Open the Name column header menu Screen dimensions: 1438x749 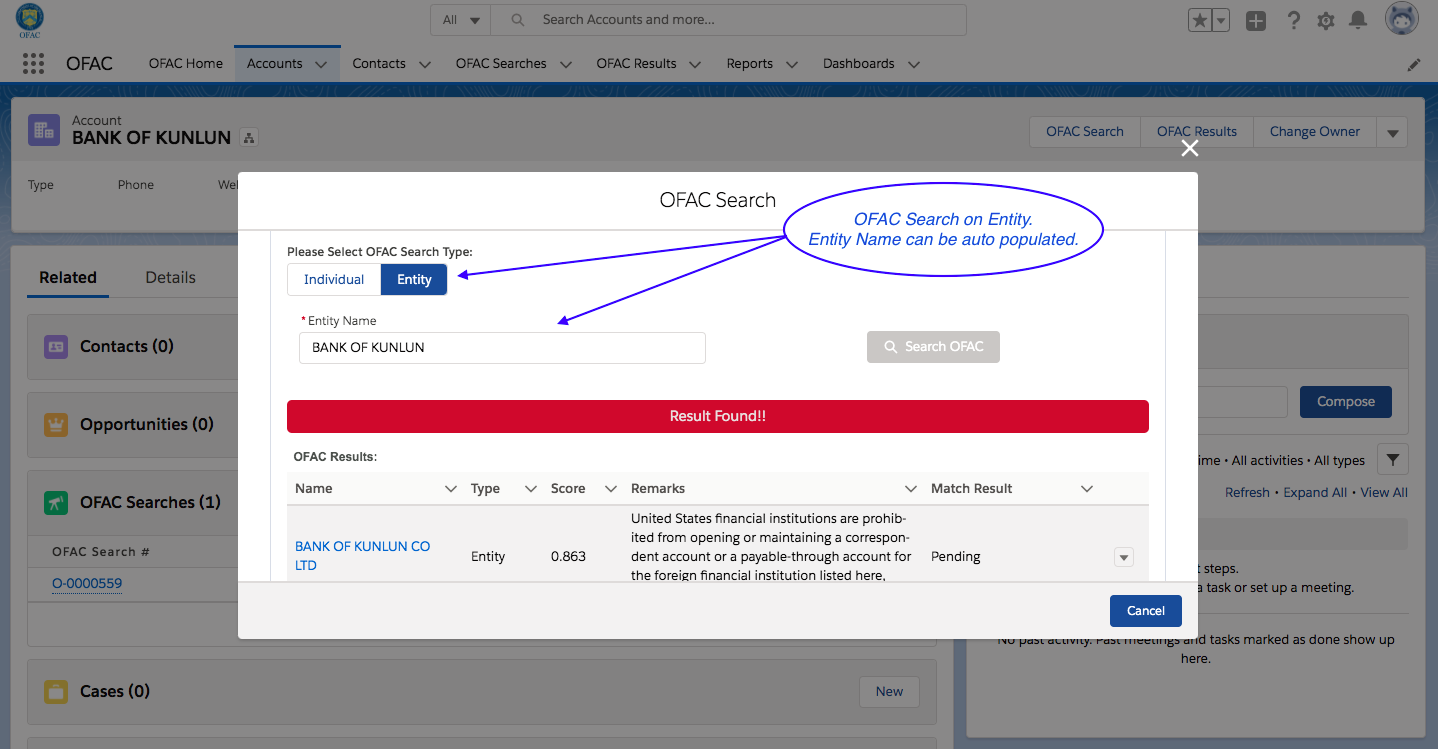coord(450,489)
